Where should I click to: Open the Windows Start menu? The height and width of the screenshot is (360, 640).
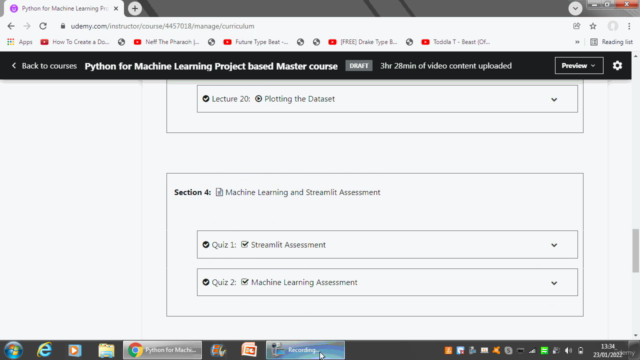click(13, 350)
